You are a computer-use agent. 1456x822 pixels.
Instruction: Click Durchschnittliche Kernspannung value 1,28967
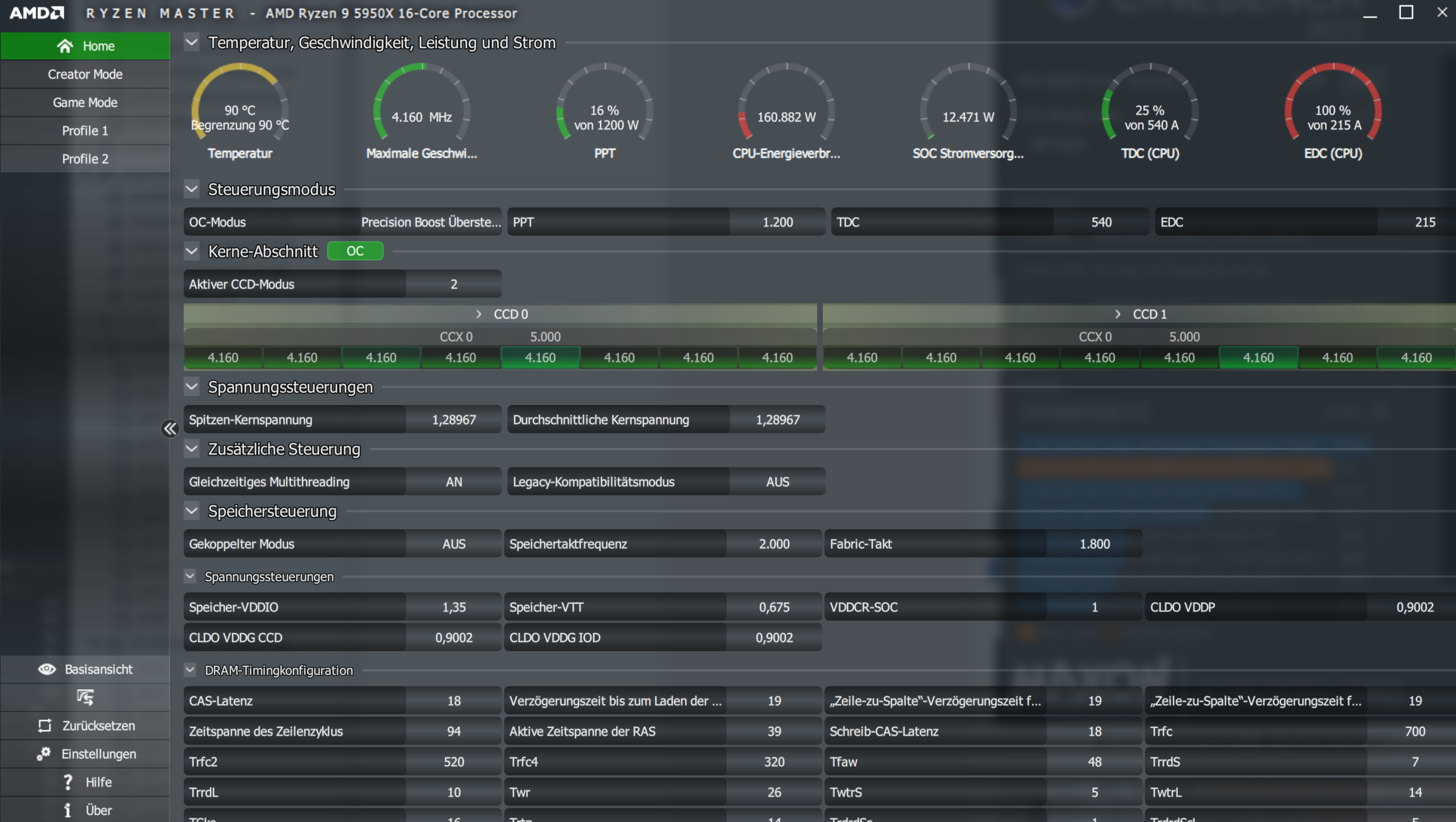coord(778,420)
